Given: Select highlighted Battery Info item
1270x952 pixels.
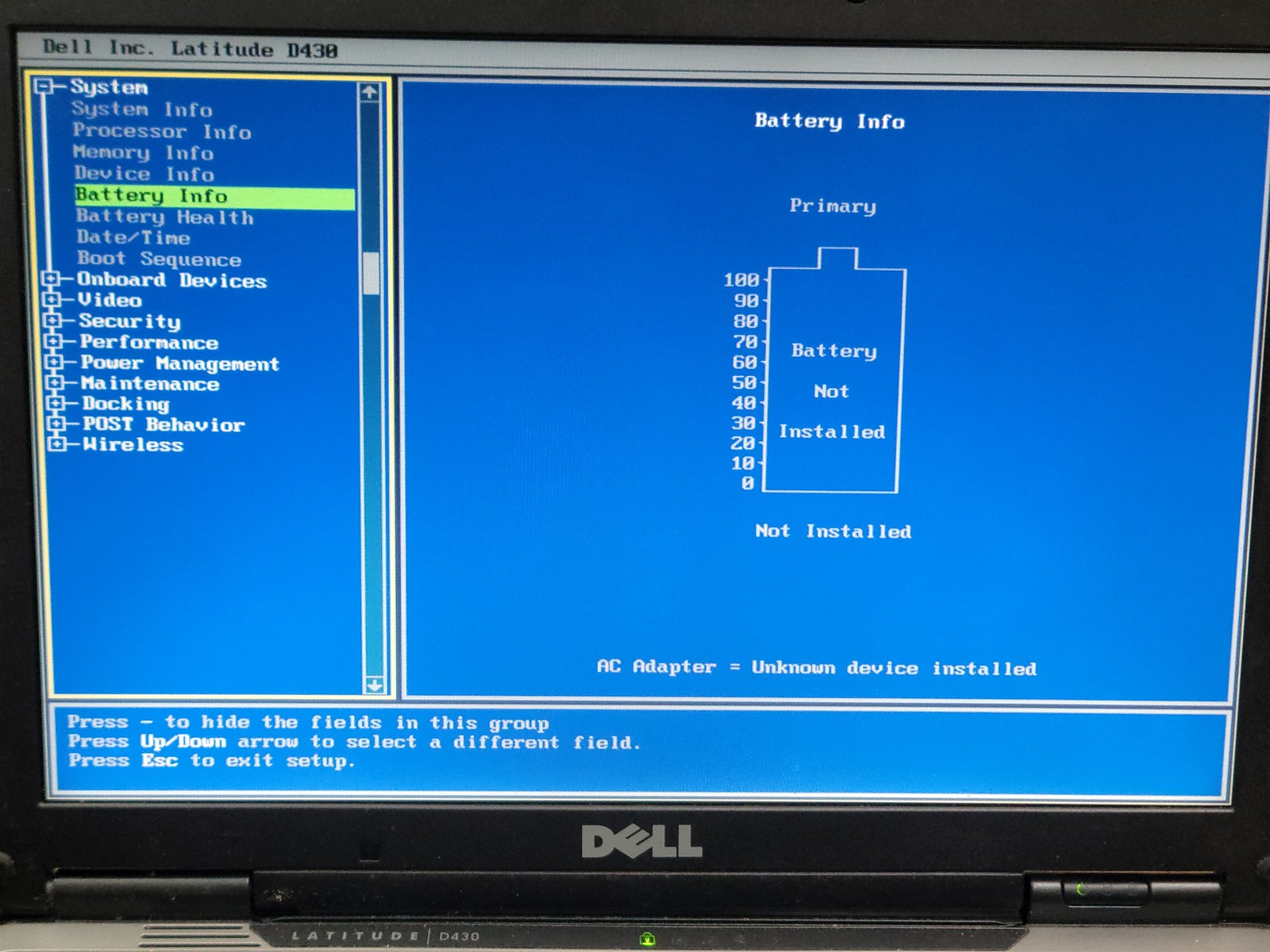Looking at the screenshot, I should [214, 196].
